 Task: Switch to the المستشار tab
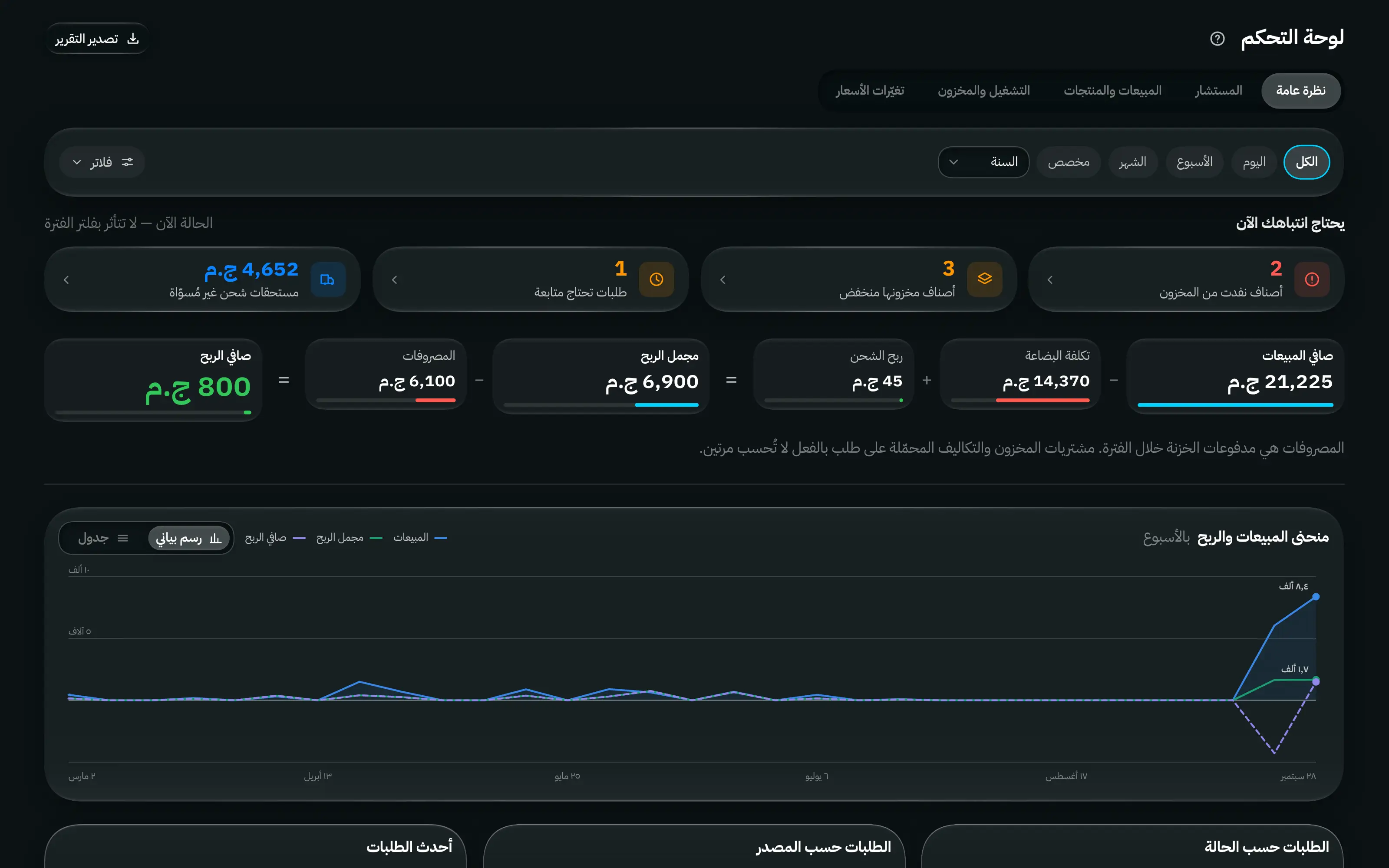(x=1218, y=91)
